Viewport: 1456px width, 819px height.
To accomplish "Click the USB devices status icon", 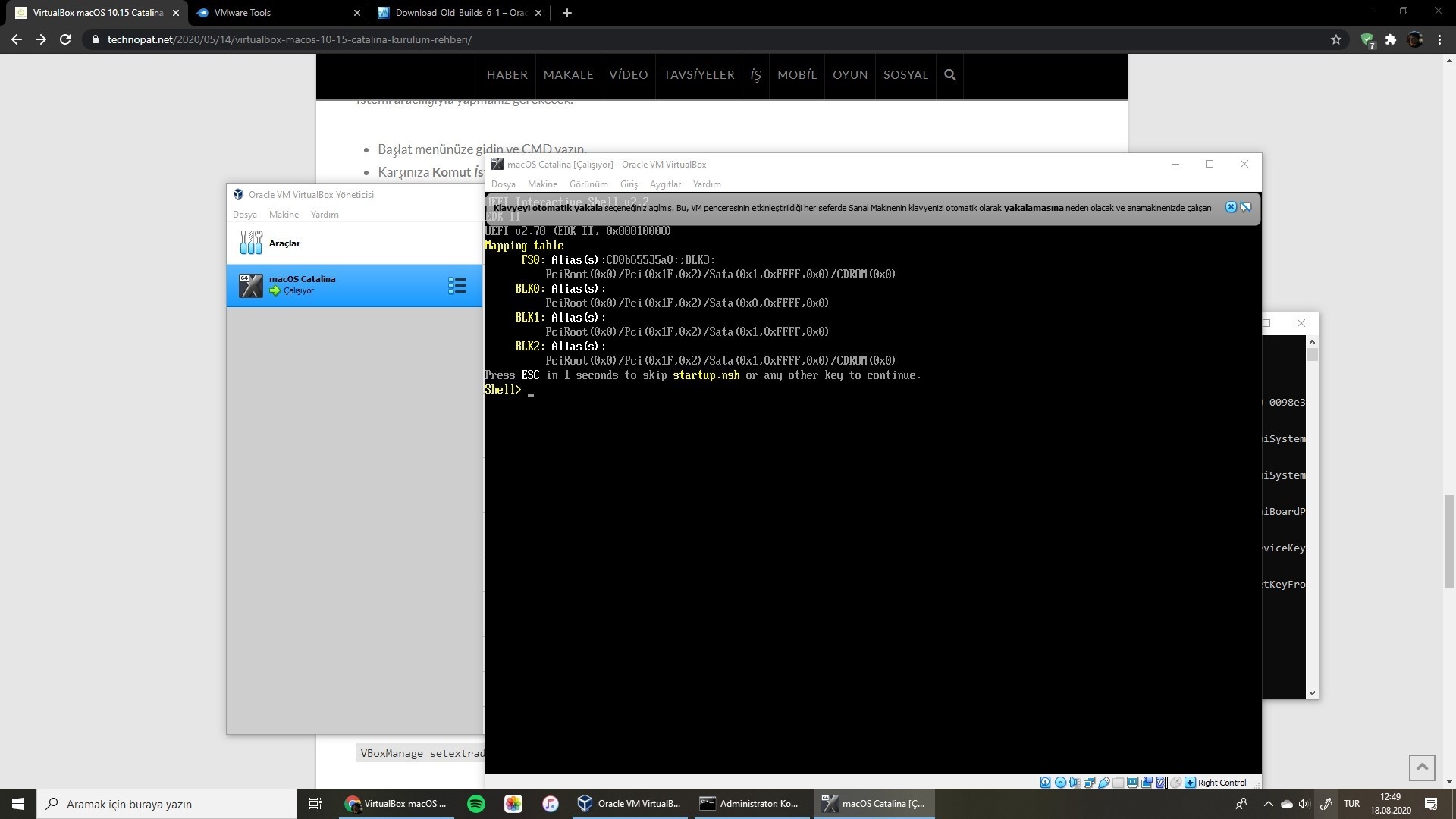I will 1104,783.
